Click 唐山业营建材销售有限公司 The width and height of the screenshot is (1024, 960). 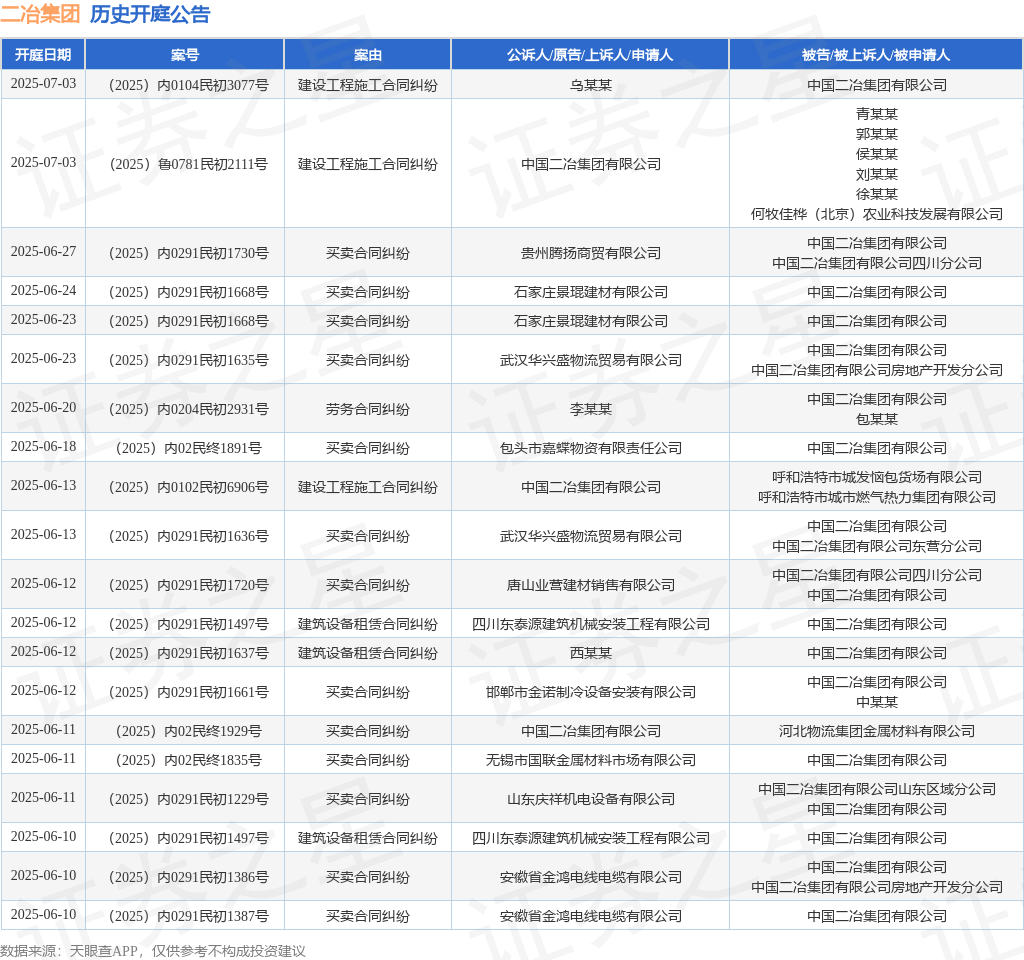590,585
